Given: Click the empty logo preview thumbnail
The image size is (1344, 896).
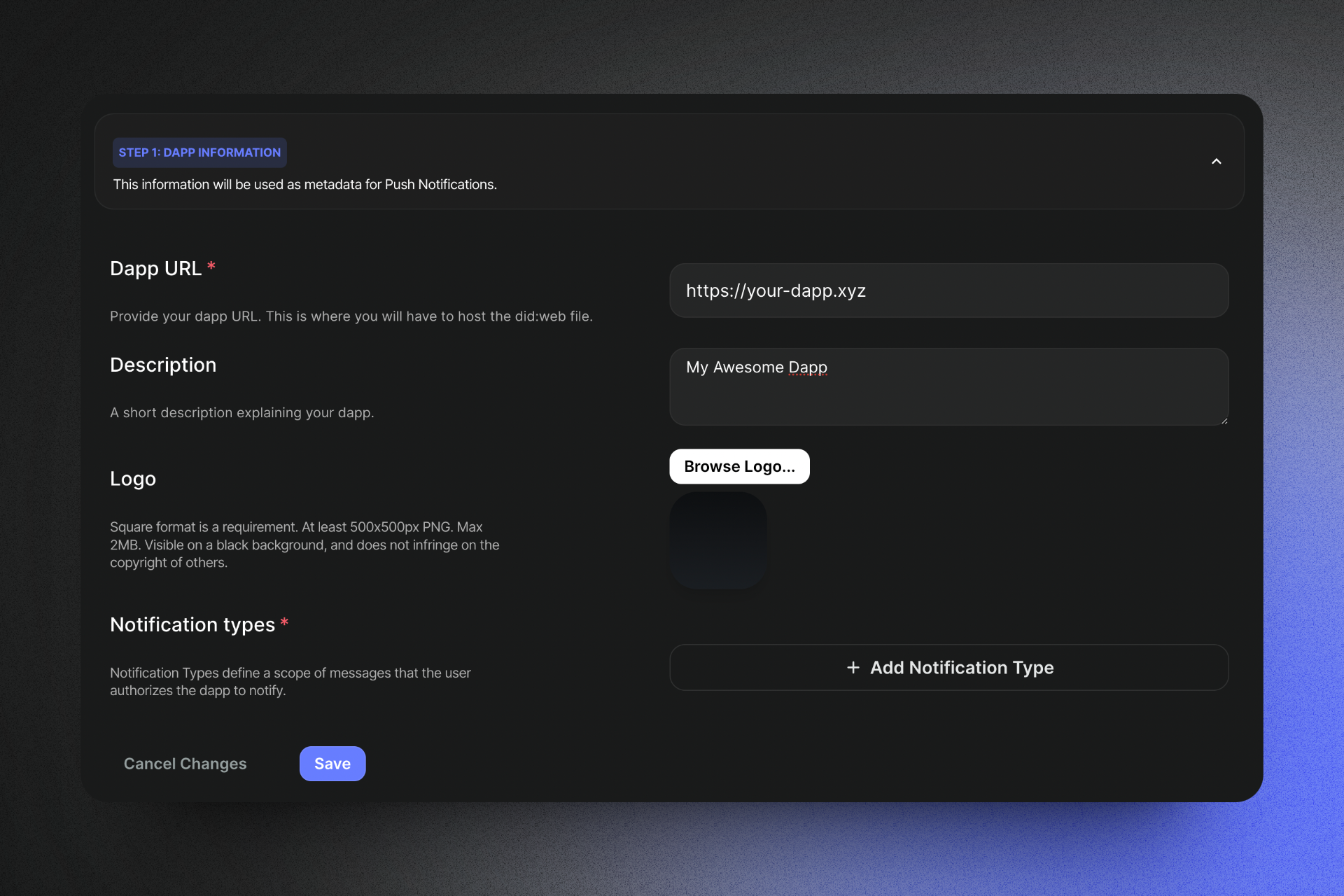Looking at the screenshot, I should click(718, 540).
